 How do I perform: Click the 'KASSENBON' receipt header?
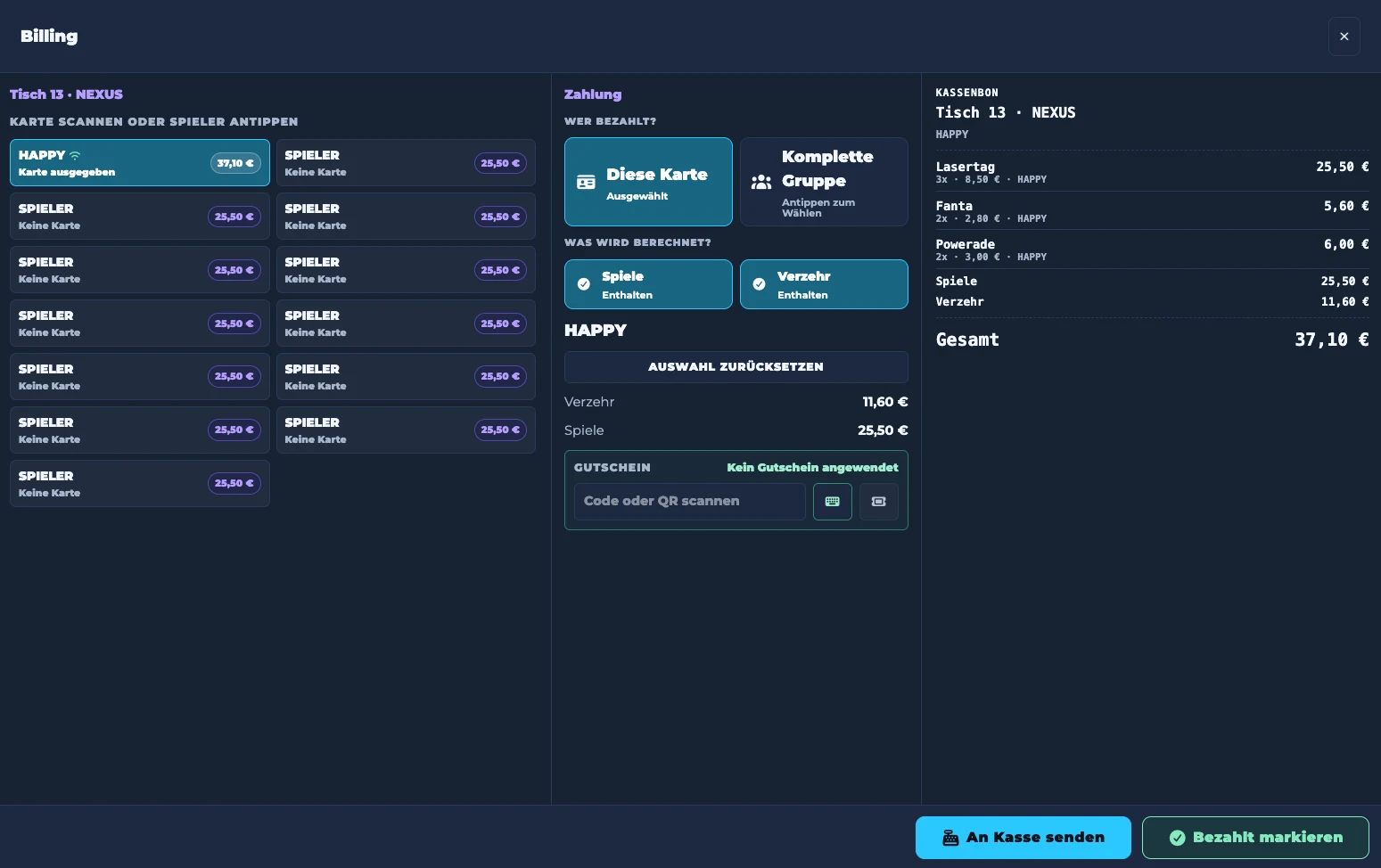click(966, 93)
